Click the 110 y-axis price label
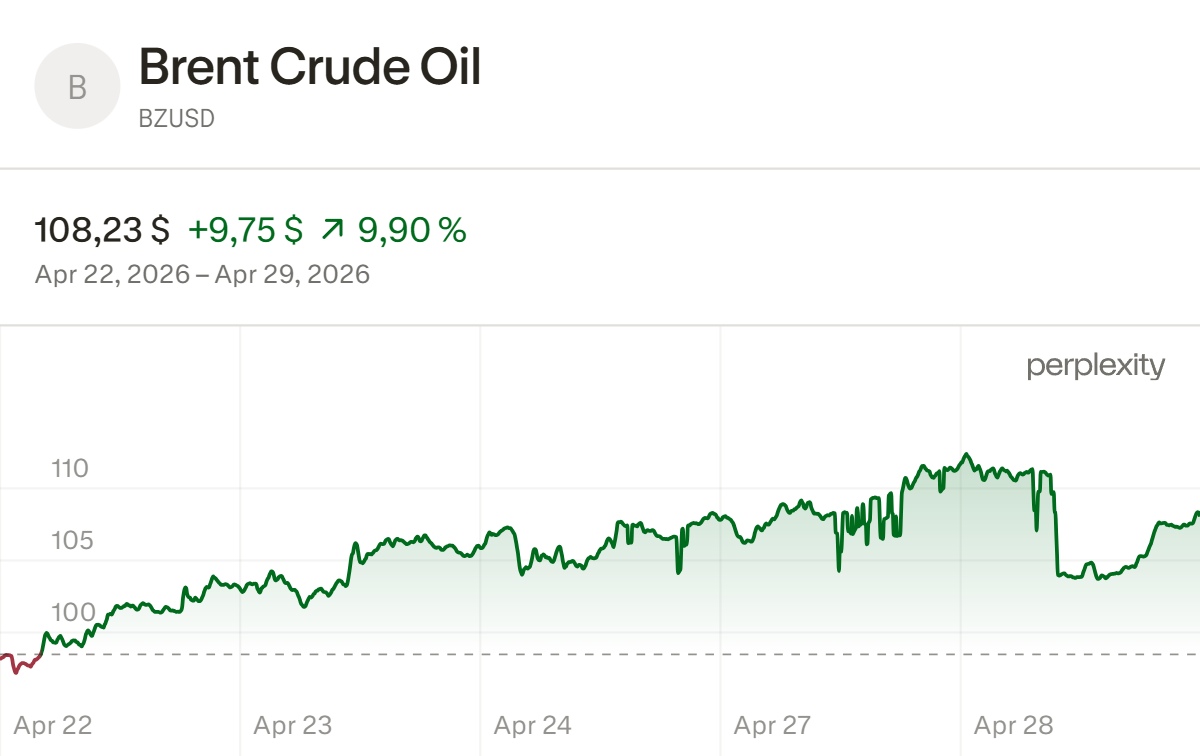Screen dimensions: 1200x756 click(x=70, y=468)
